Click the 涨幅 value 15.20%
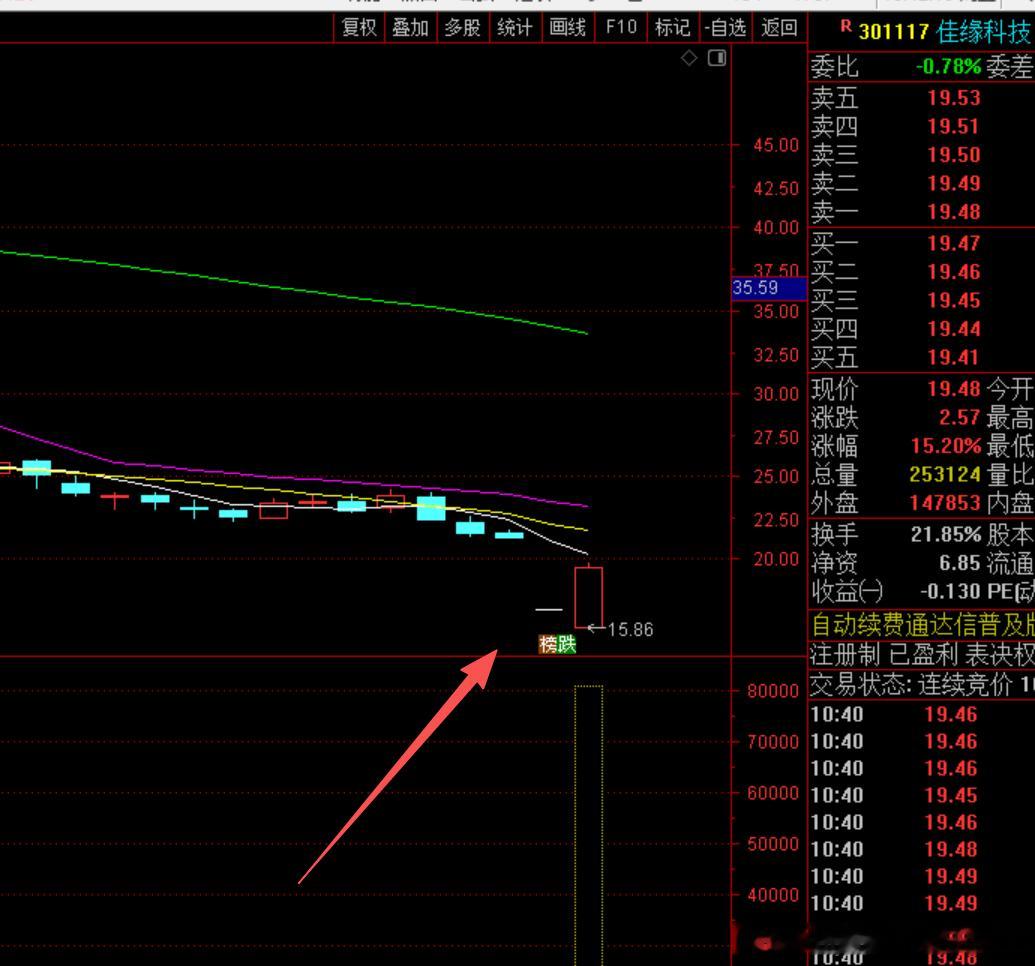 945,446
